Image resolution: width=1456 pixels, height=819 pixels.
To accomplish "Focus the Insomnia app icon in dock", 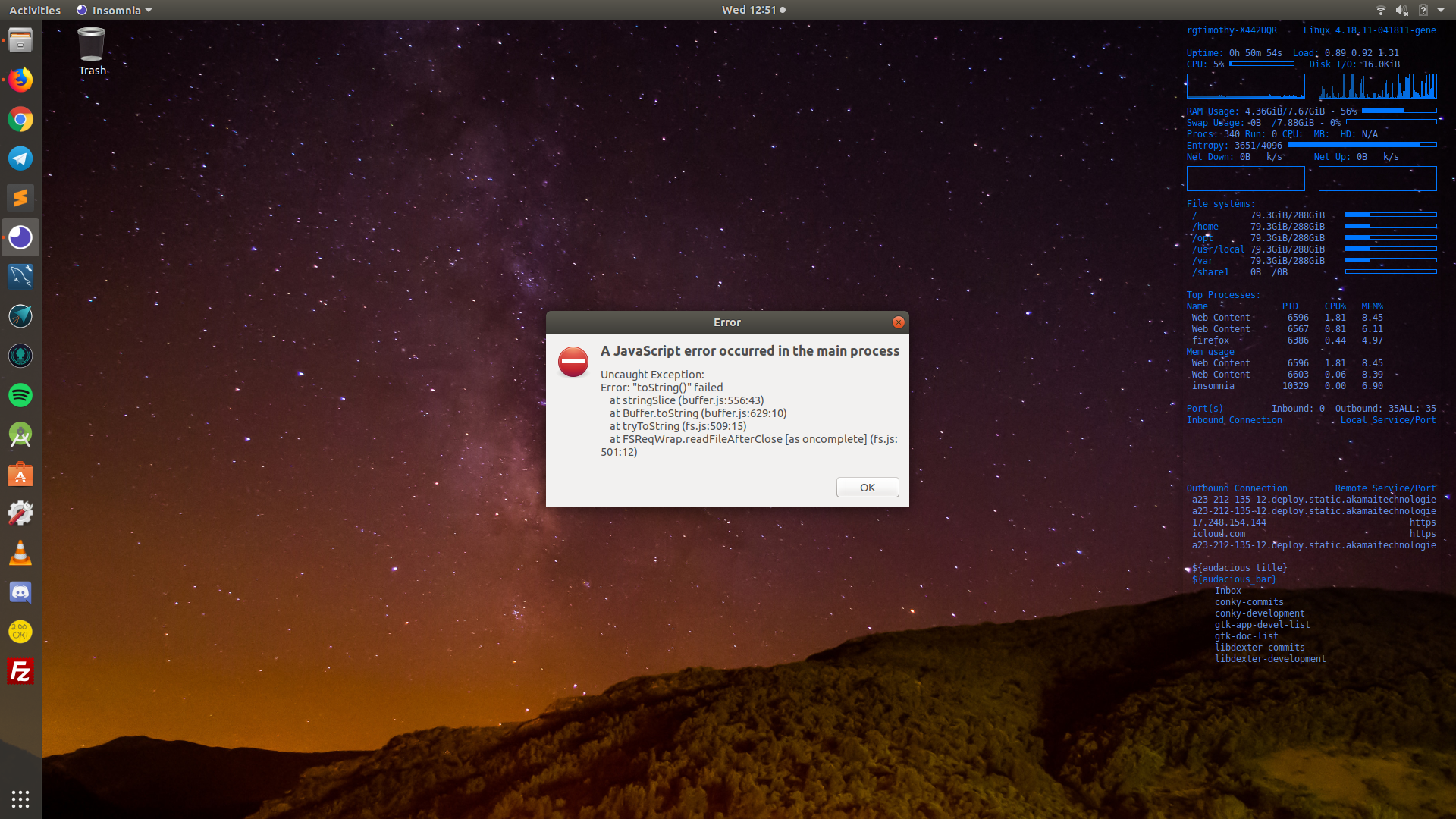I will (x=20, y=237).
